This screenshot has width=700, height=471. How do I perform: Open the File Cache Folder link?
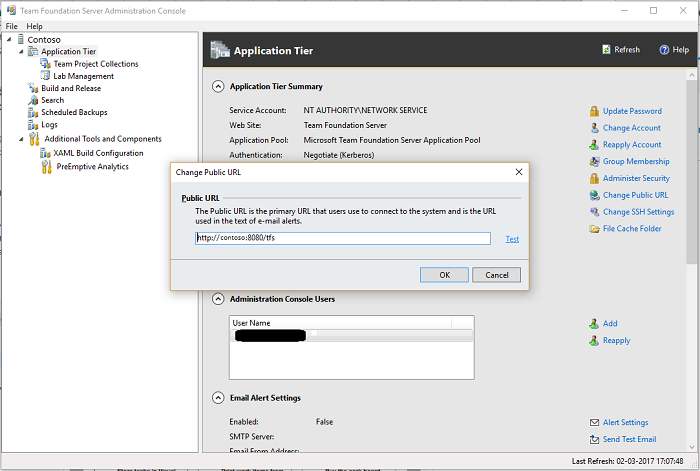pos(632,229)
